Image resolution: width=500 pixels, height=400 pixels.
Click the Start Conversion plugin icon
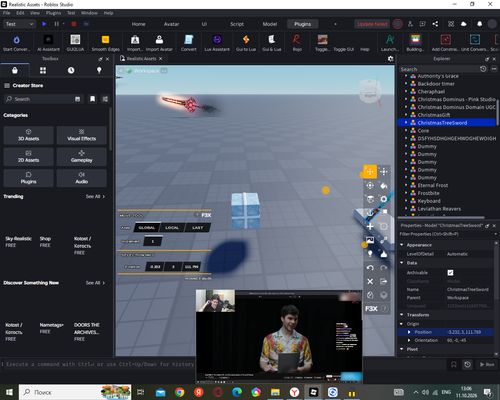[x=16, y=43]
